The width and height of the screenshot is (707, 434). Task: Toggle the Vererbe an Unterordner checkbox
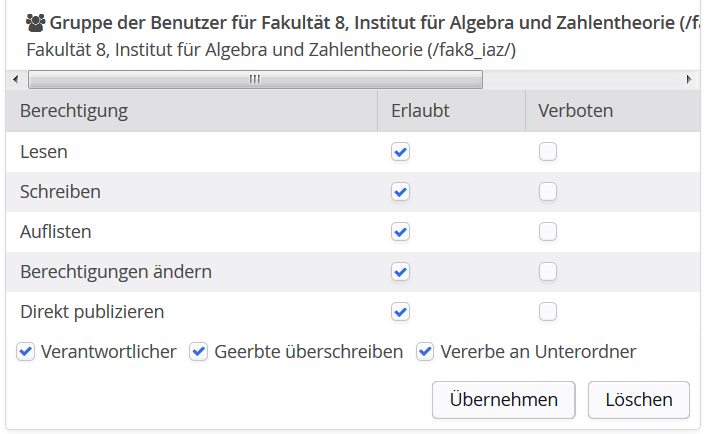(x=425, y=352)
